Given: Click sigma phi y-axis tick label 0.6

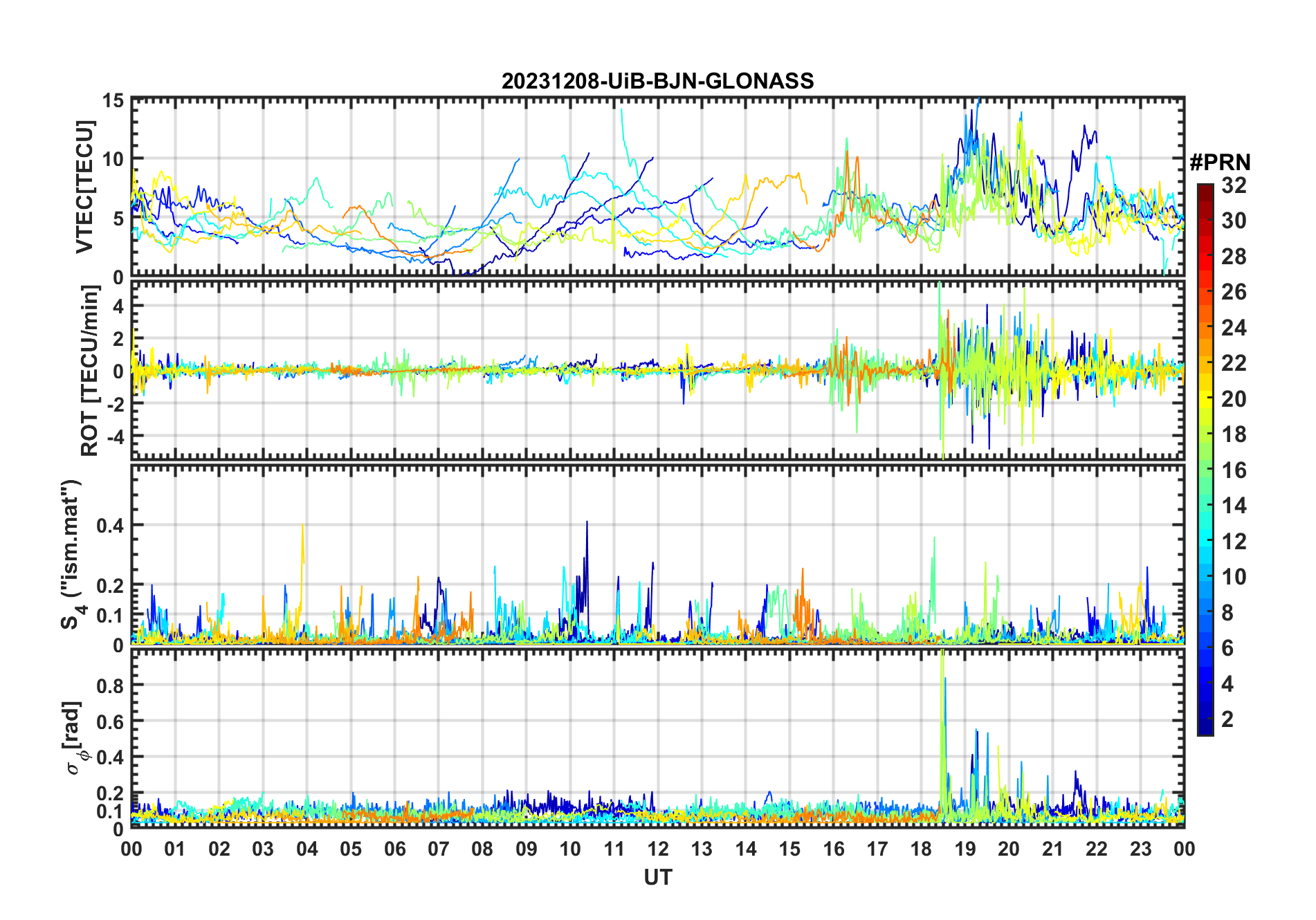Looking at the screenshot, I should tap(110, 721).
